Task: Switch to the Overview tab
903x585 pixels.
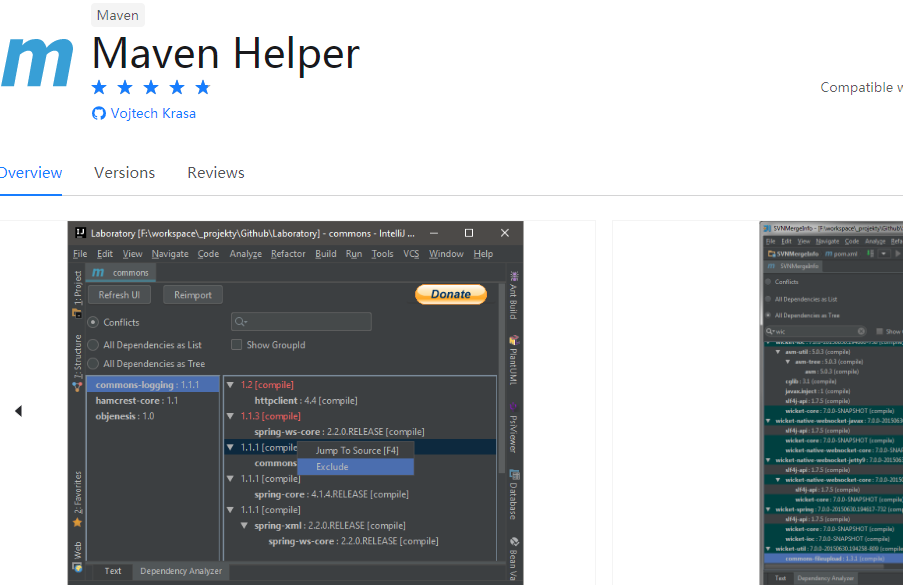Action: [x=31, y=173]
